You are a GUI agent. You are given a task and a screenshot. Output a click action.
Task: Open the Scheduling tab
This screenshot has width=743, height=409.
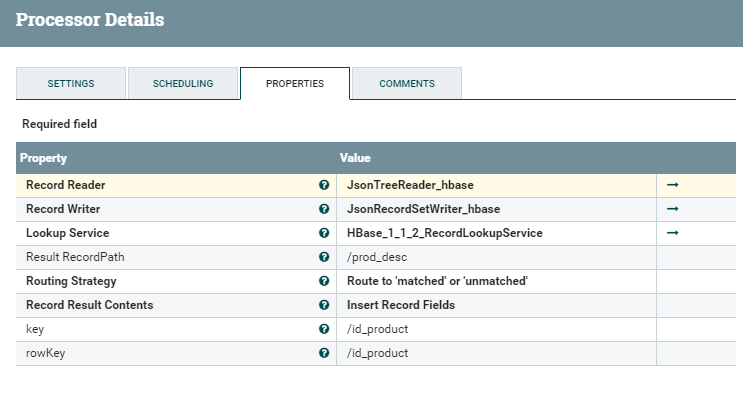pos(183,84)
